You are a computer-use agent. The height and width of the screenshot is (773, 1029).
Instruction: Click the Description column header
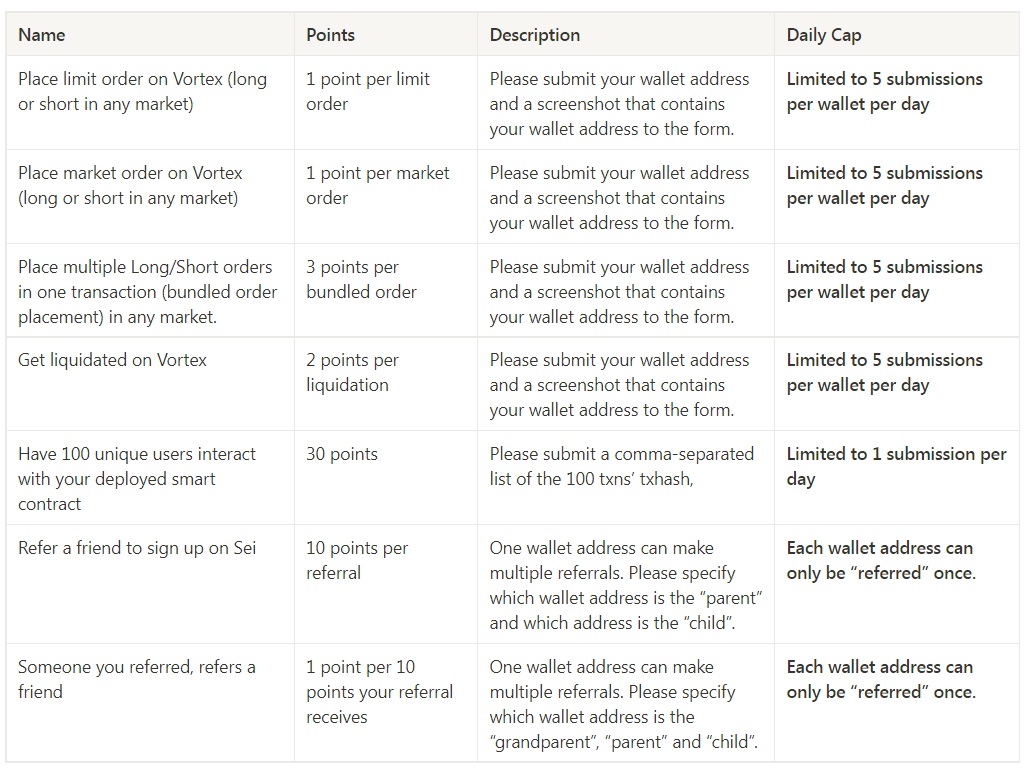[x=535, y=35]
